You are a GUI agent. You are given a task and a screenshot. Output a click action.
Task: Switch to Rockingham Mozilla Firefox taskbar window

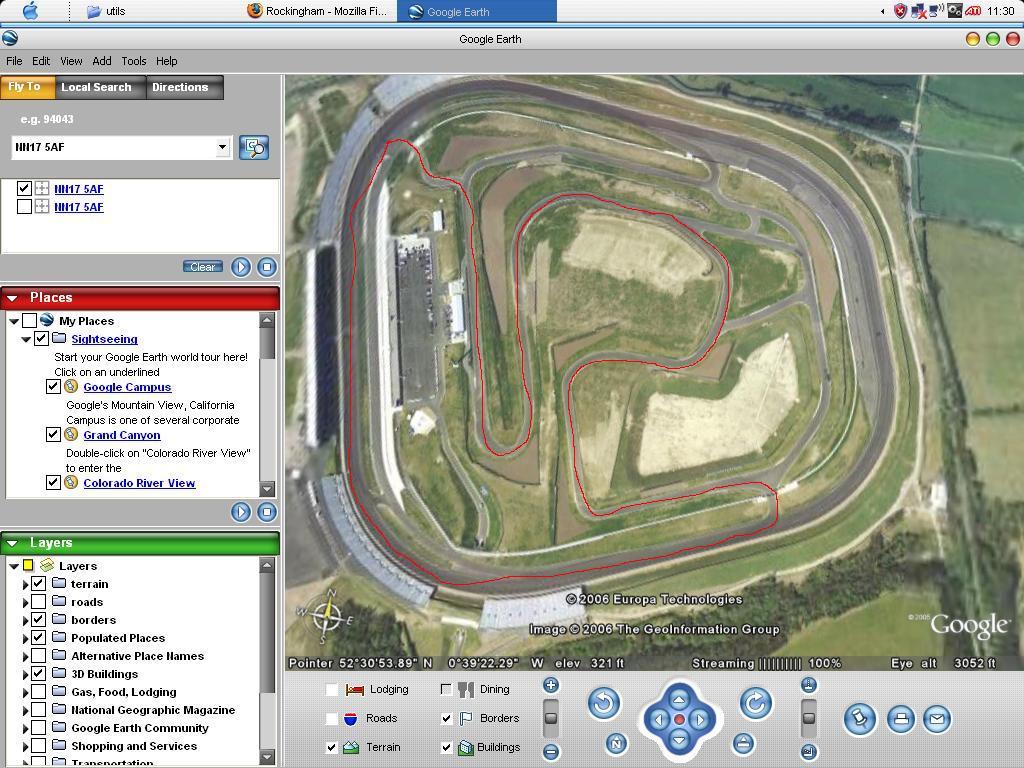(x=318, y=11)
